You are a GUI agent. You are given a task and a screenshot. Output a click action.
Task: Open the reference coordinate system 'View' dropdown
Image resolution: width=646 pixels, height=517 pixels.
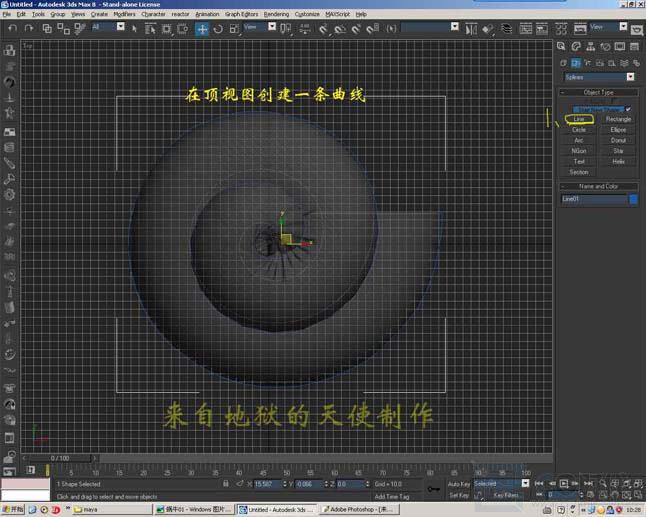(272, 27)
